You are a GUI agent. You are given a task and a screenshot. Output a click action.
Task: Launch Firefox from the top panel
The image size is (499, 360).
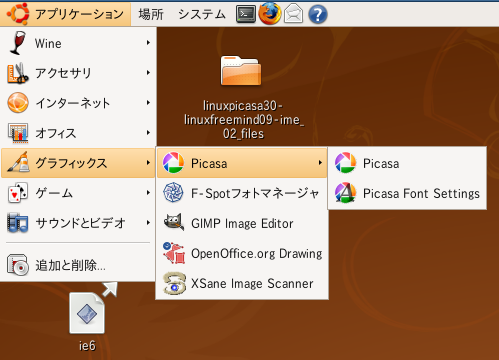click(270, 14)
